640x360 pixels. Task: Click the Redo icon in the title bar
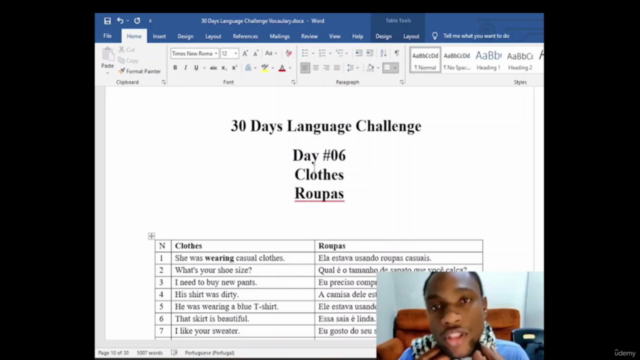[x=137, y=20]
